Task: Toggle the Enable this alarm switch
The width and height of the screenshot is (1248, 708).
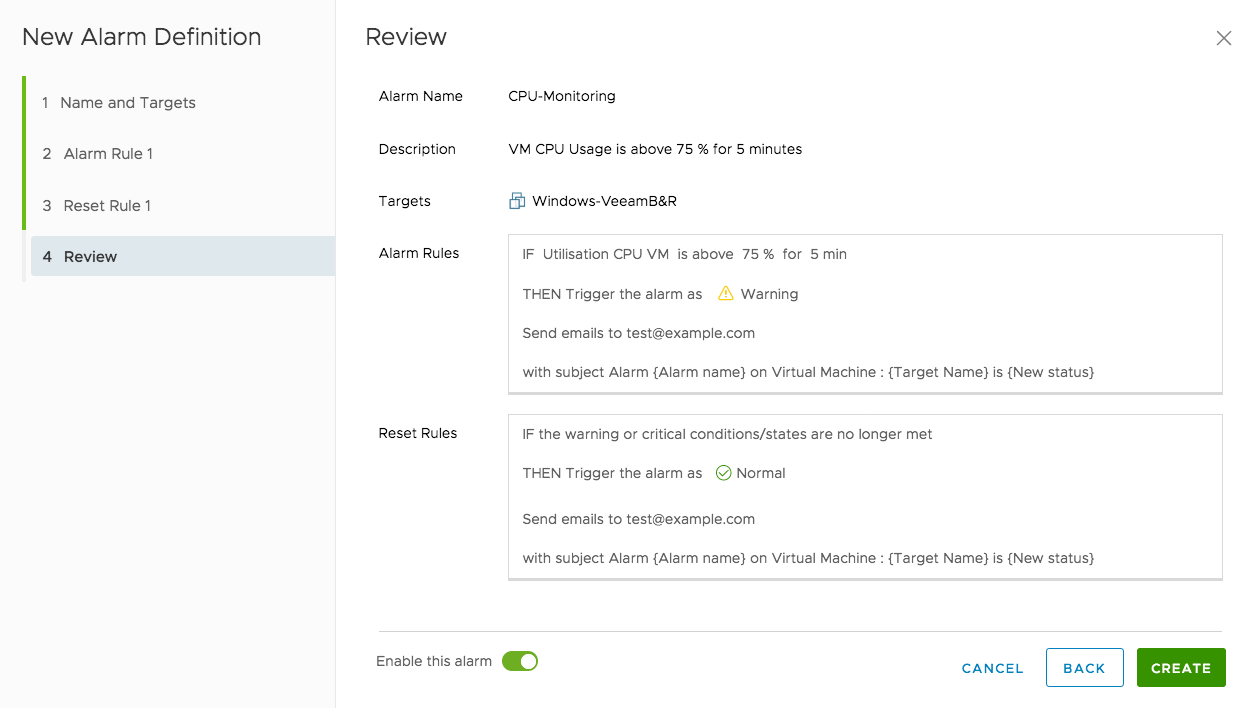Action: [520, 661]
